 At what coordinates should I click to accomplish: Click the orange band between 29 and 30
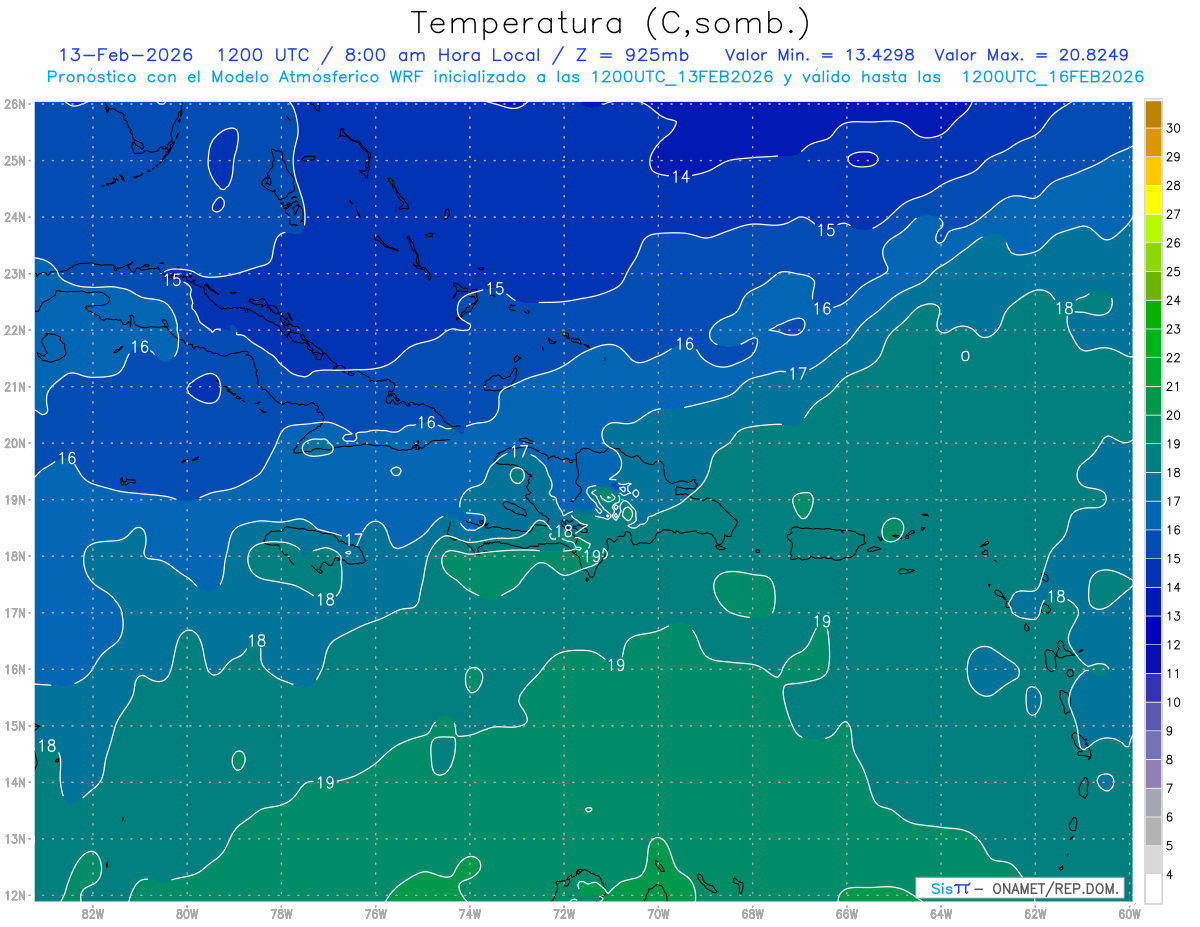pos(1153,142)
